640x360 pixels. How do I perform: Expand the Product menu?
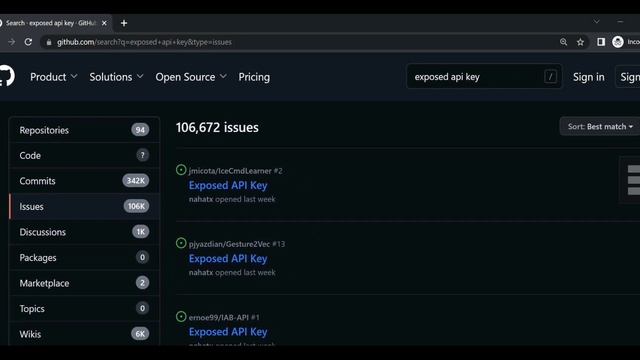53,77
